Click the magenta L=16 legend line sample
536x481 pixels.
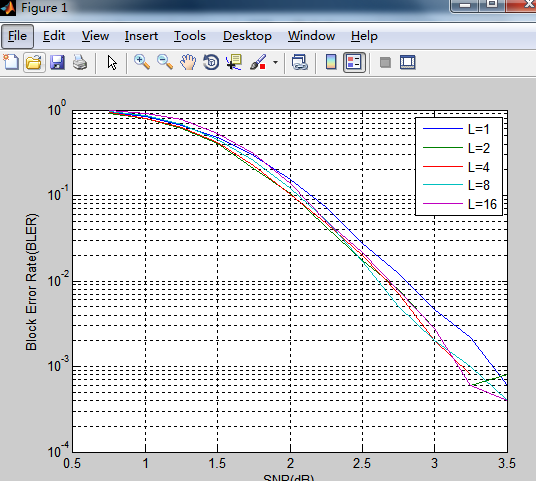[443, 204]
